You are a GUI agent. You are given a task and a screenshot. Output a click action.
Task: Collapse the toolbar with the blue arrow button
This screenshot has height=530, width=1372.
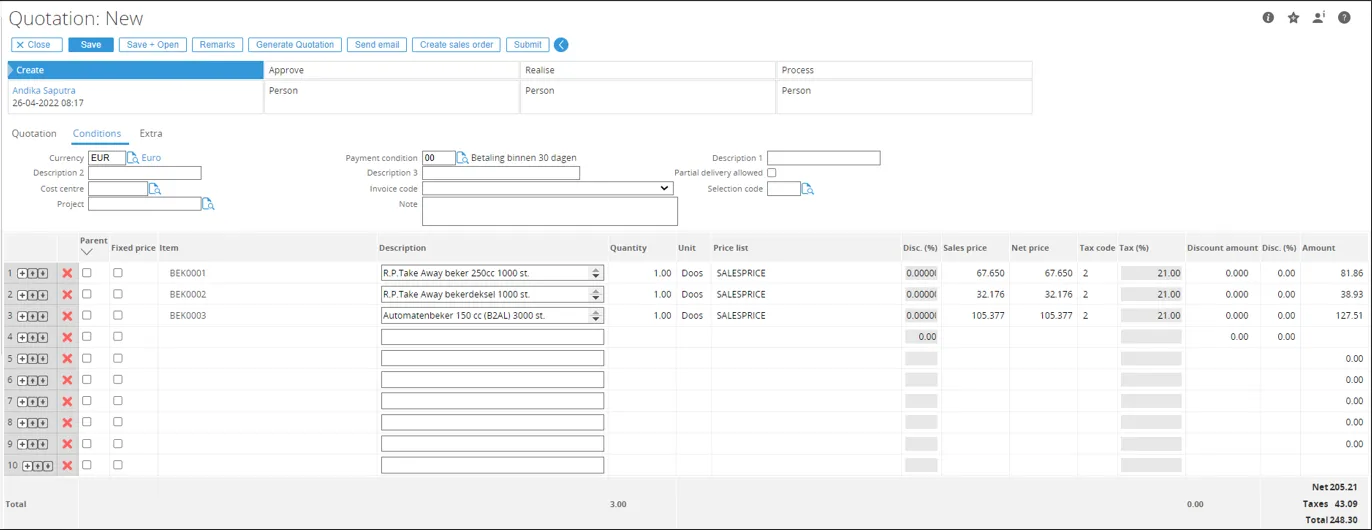point(561,45)
